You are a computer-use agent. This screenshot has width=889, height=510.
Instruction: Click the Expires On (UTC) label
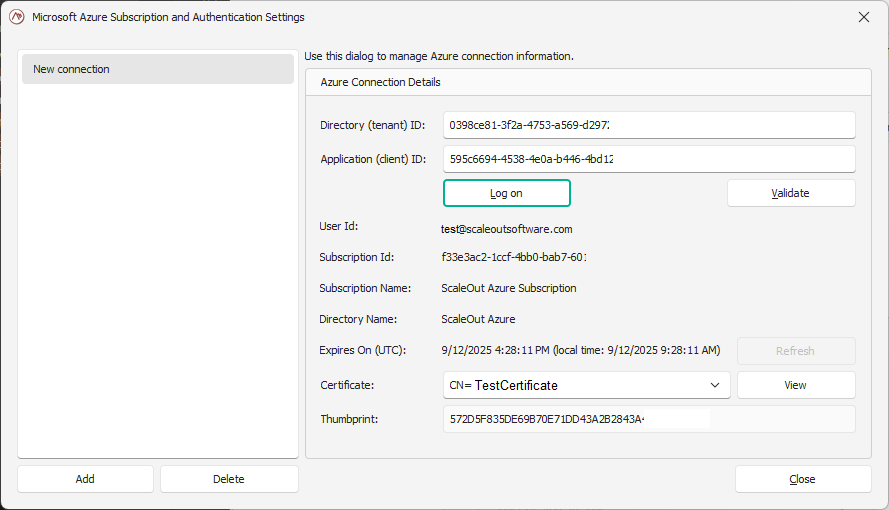coord(363,350)
